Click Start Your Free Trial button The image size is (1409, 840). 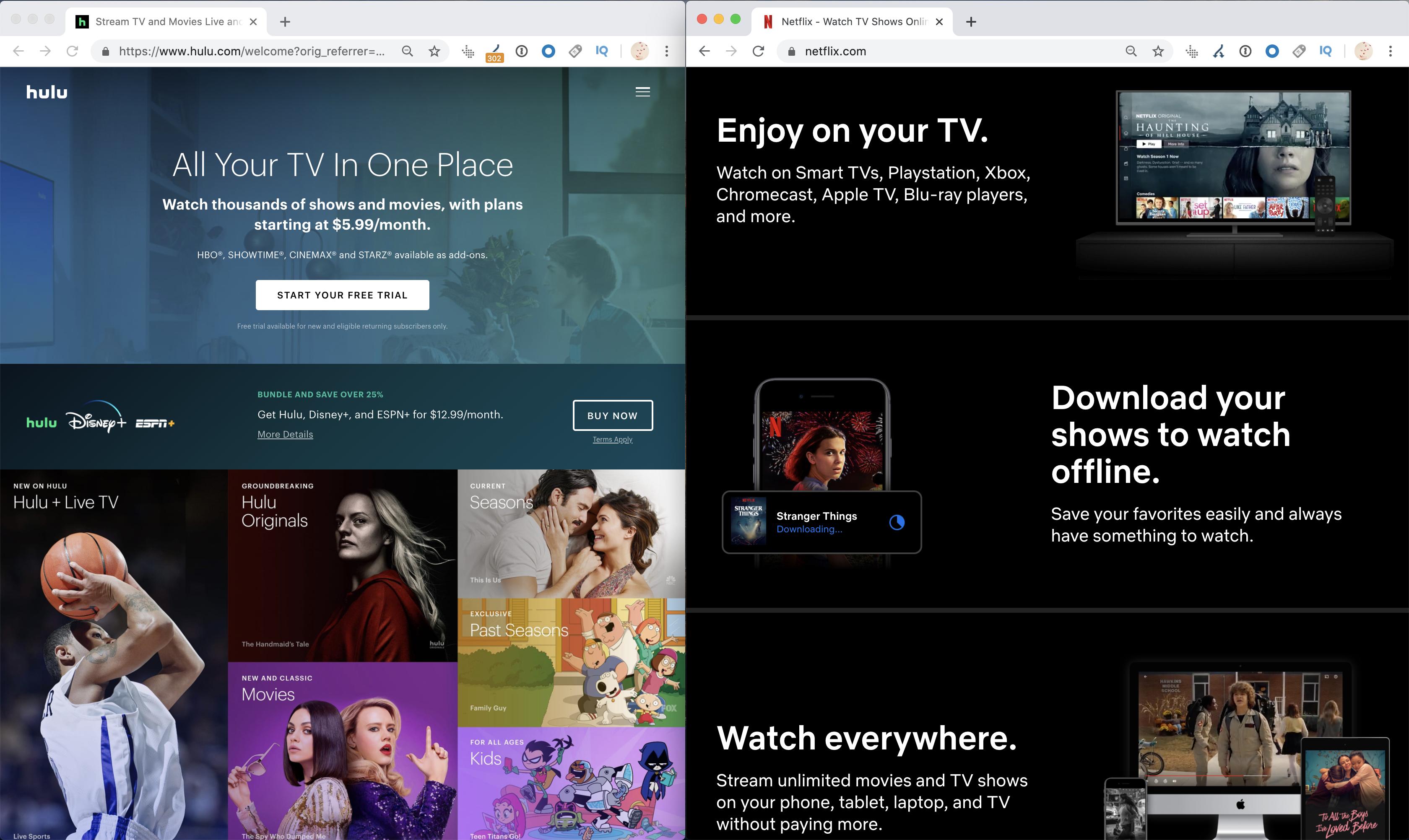[342, 295]
